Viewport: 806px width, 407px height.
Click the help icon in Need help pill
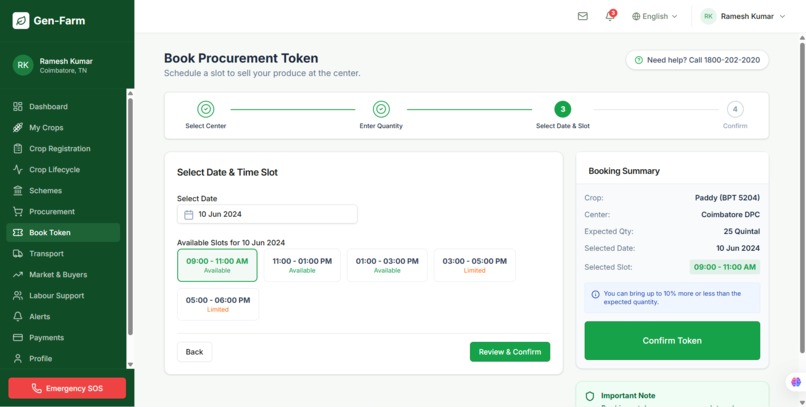pyautogui.click(x=638, y=60)
